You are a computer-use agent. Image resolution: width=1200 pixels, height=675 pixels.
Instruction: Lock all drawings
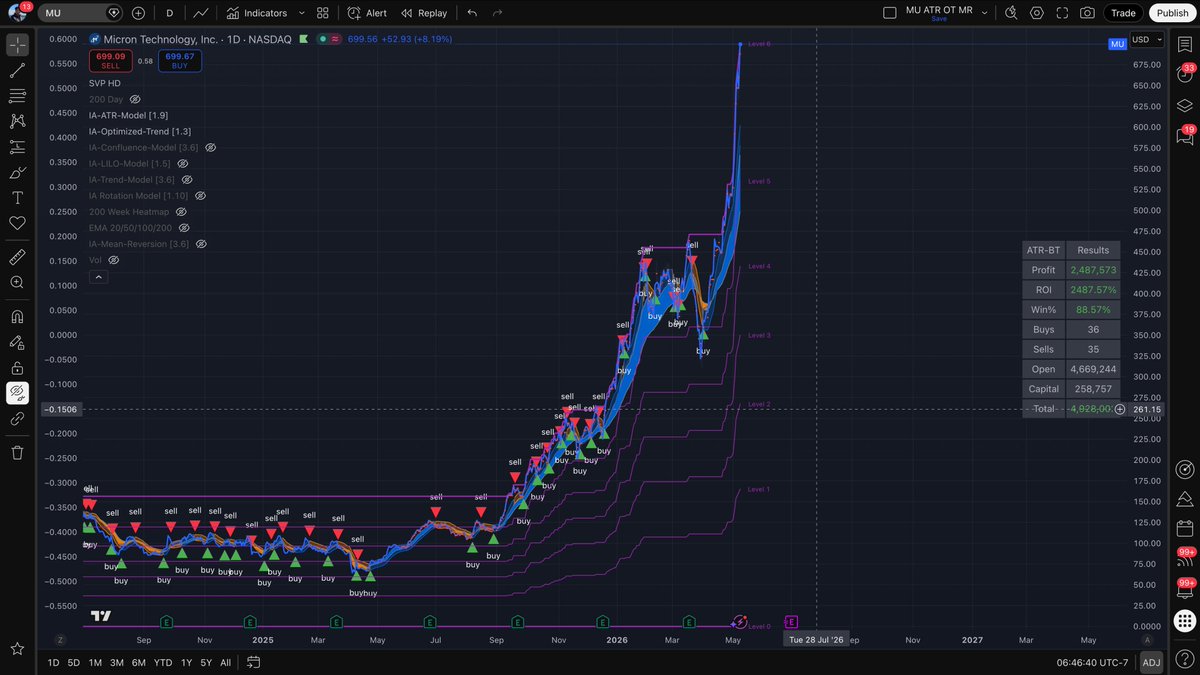(17, 368)
